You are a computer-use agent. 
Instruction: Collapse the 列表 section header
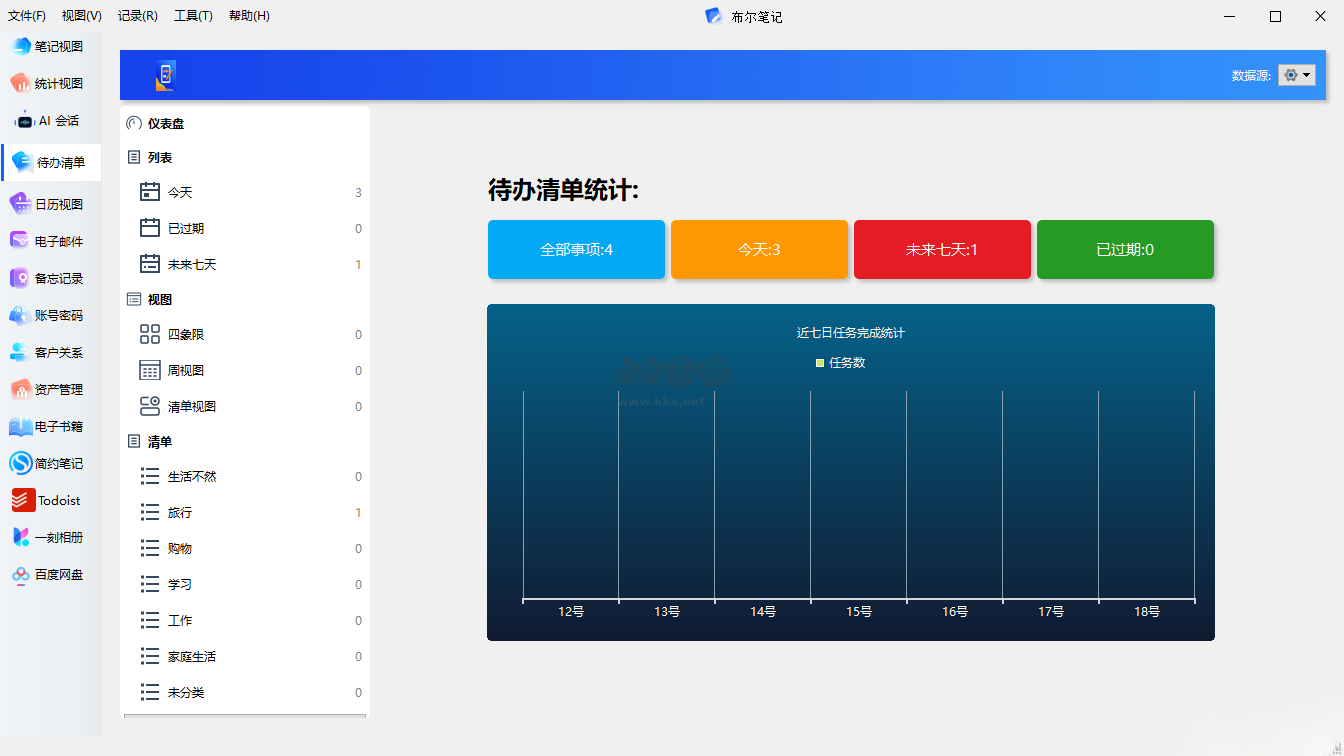click(159, 157)
